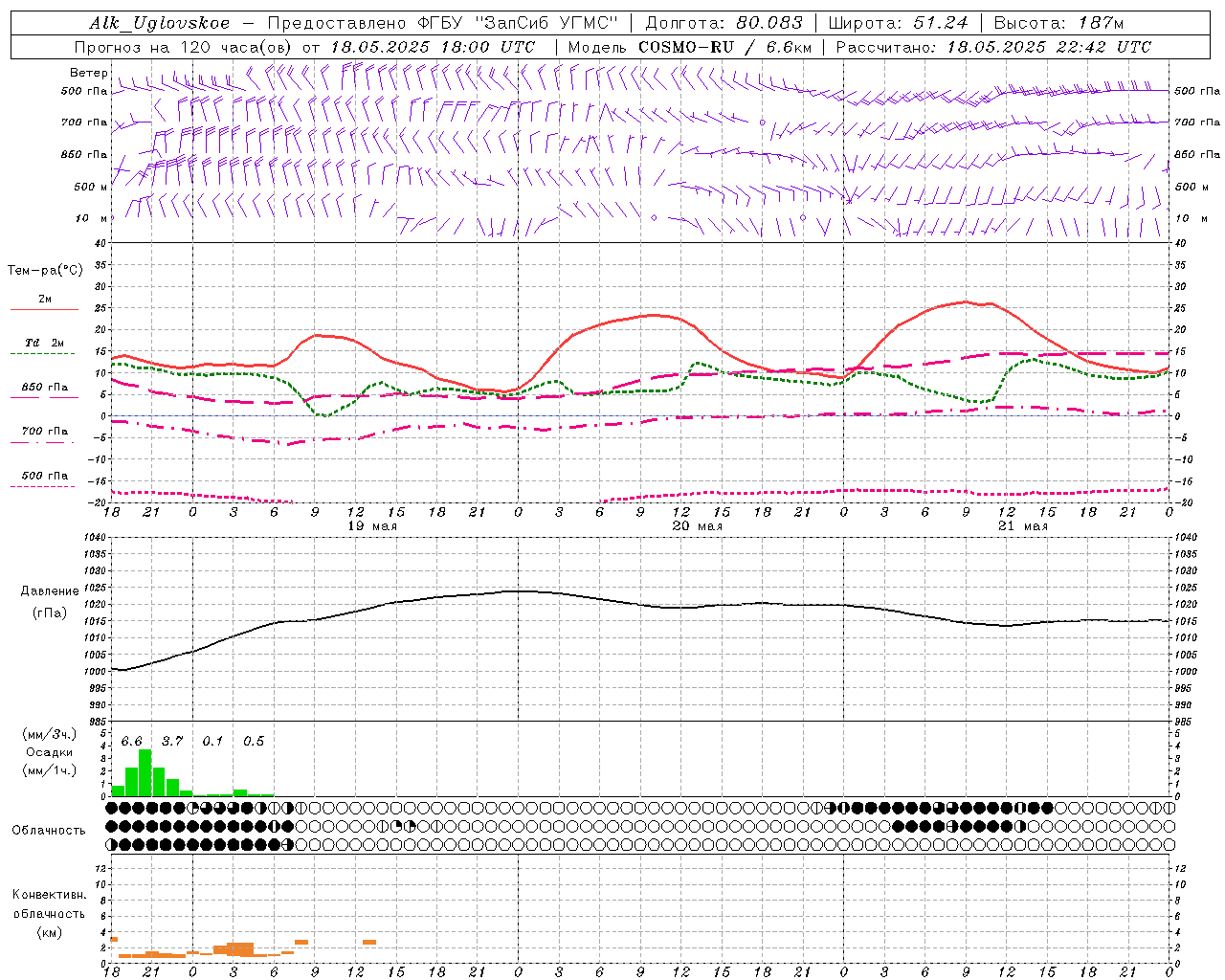This screenshot has height=980, width=1225.
Task: Click the 500 м wind level label on left
Action: 91,188
